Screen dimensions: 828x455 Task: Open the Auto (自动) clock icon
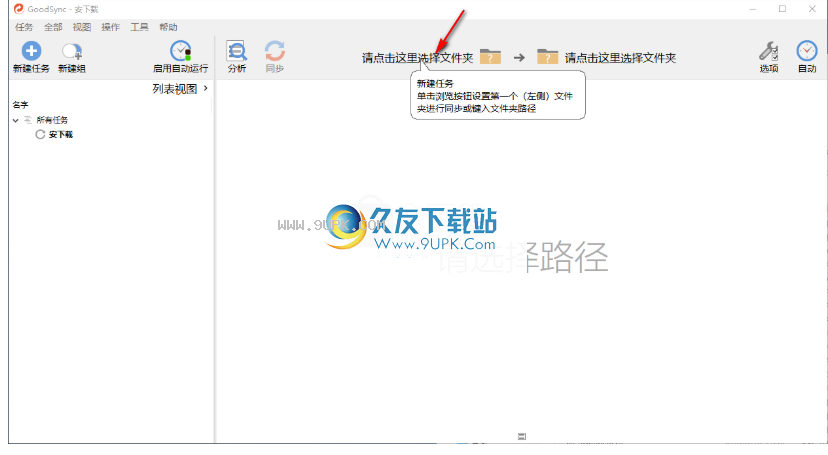click(x=806, y=51)
